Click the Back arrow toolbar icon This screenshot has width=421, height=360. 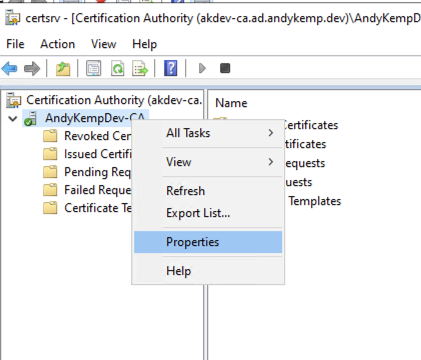coord(9,68)
